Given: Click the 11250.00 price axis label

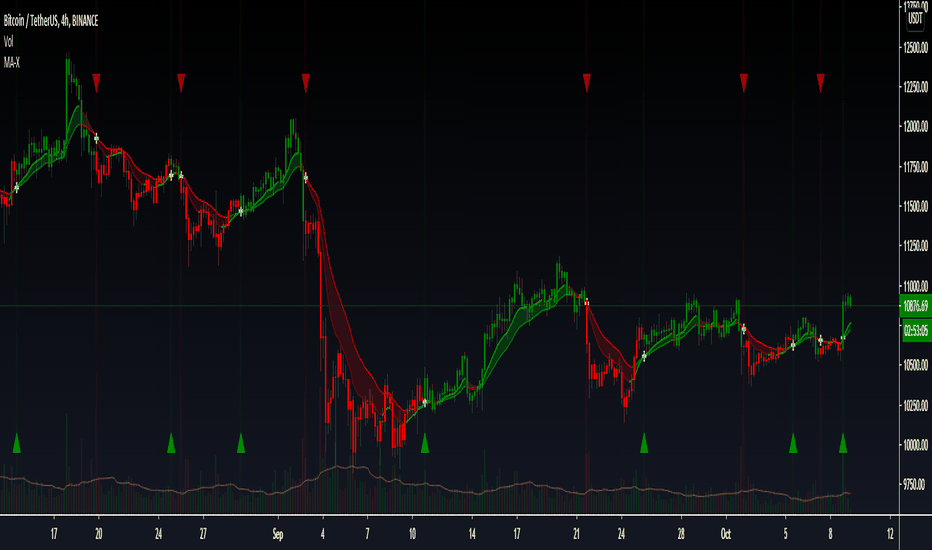Looking at the screenshot, I should 915,246.
